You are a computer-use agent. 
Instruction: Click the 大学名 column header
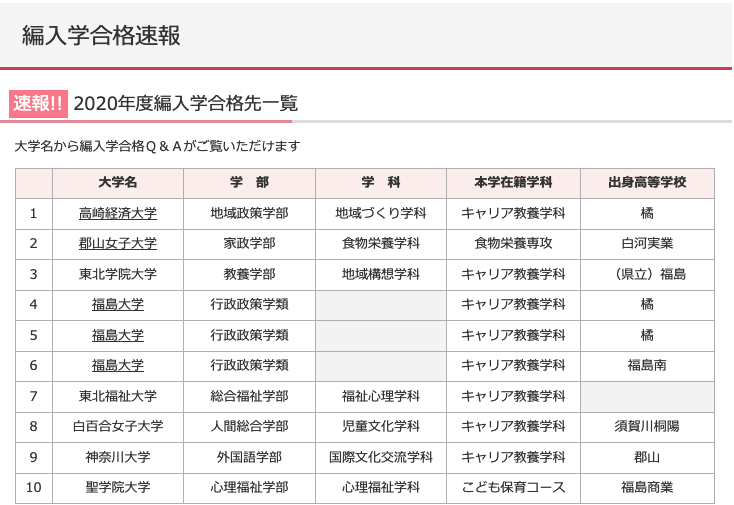[x=117, y=183]
